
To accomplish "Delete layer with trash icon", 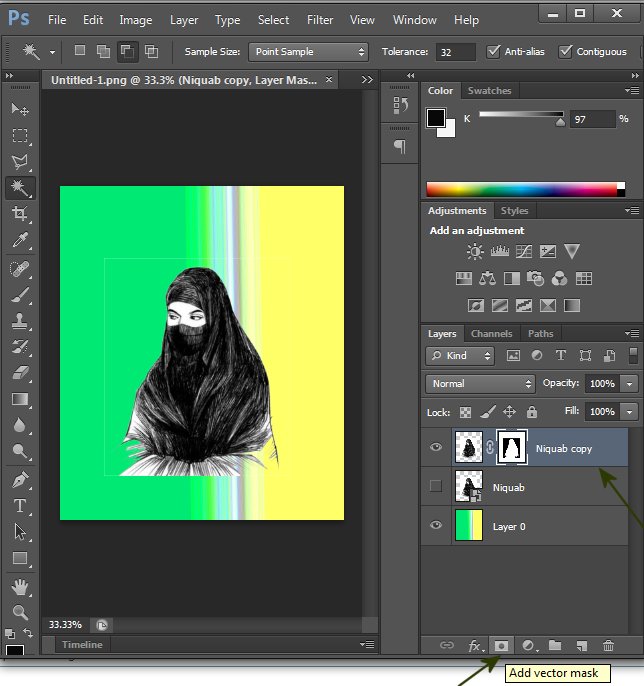I will coord(608,646).
